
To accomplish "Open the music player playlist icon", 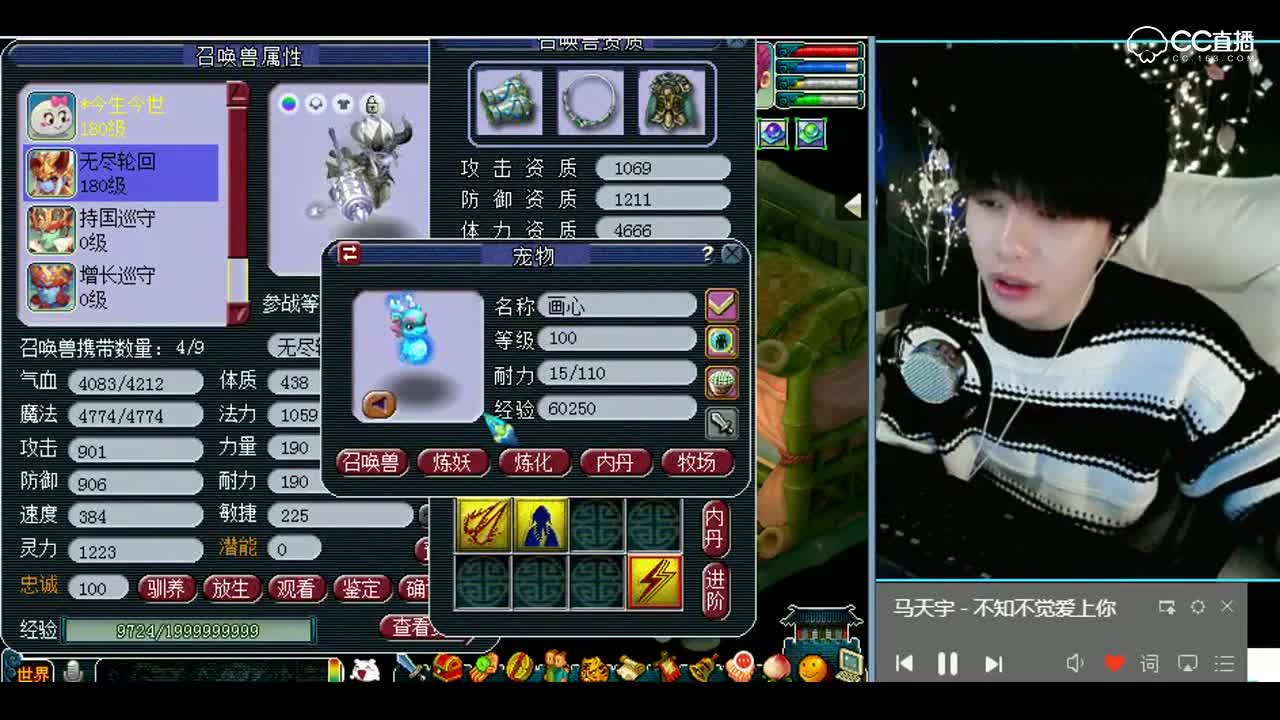I will [1223, 664].
